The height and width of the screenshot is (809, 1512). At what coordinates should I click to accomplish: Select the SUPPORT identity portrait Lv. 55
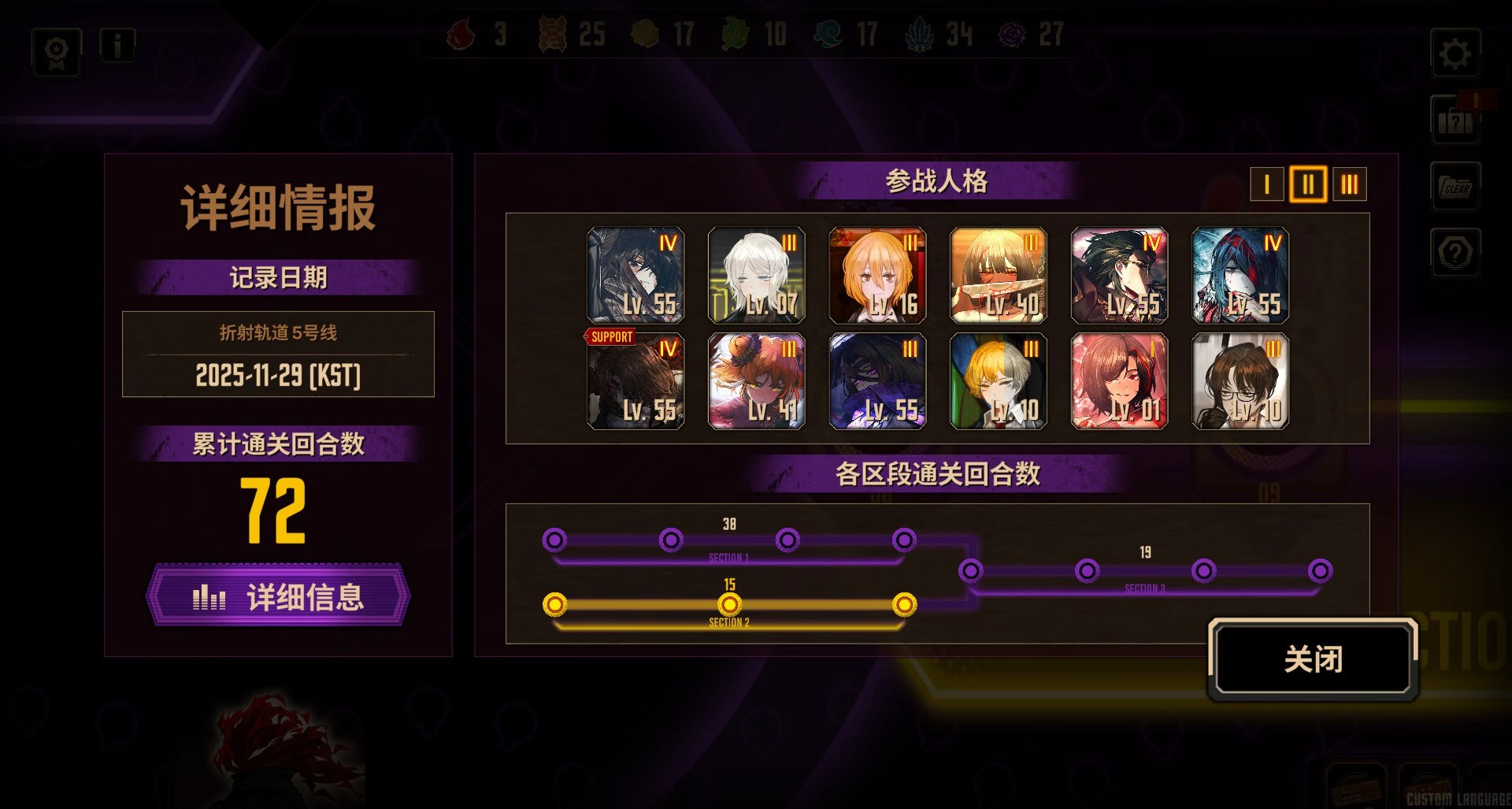636,381
